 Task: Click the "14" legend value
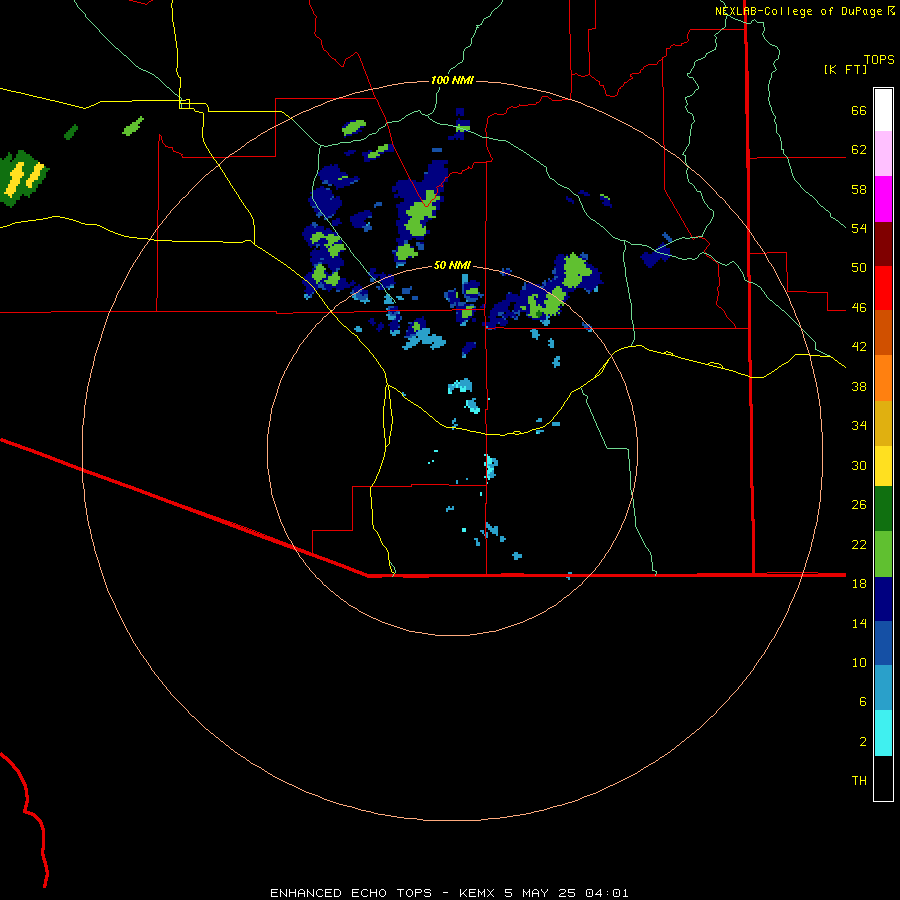pos(859,623)
